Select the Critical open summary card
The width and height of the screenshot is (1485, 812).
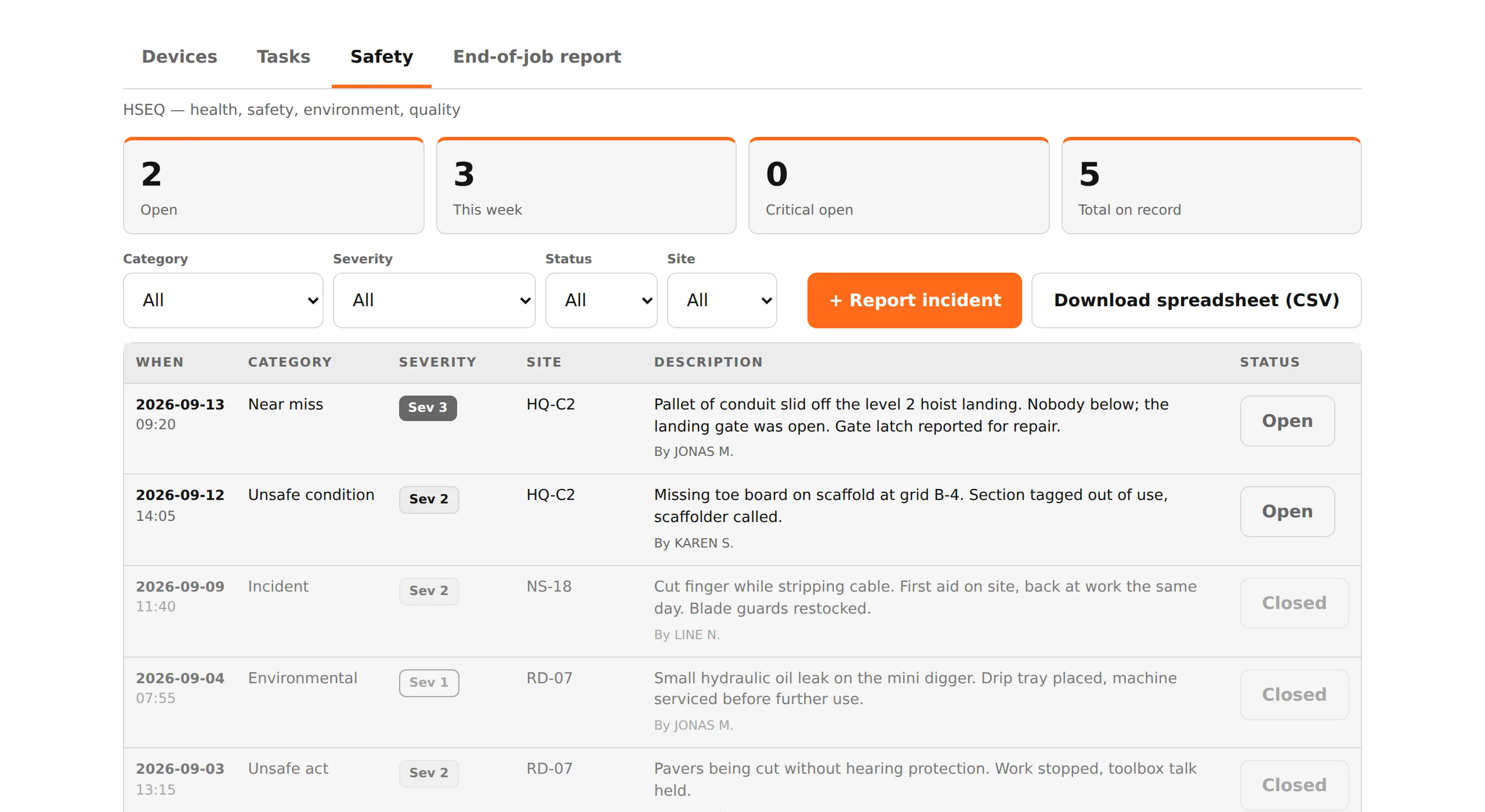899,186
